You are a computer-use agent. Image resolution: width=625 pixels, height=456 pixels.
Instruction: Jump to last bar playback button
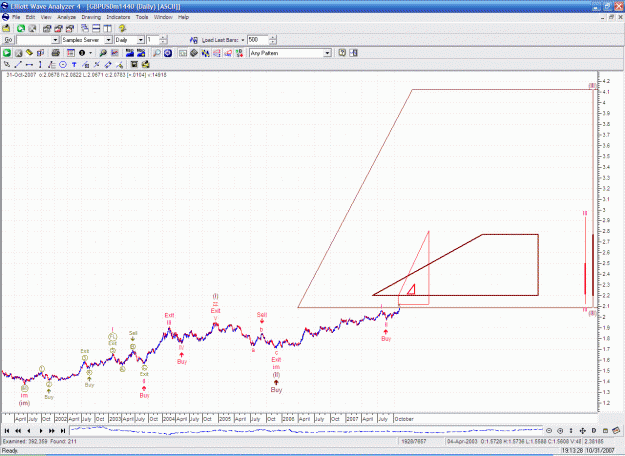(x=63, y=430)
